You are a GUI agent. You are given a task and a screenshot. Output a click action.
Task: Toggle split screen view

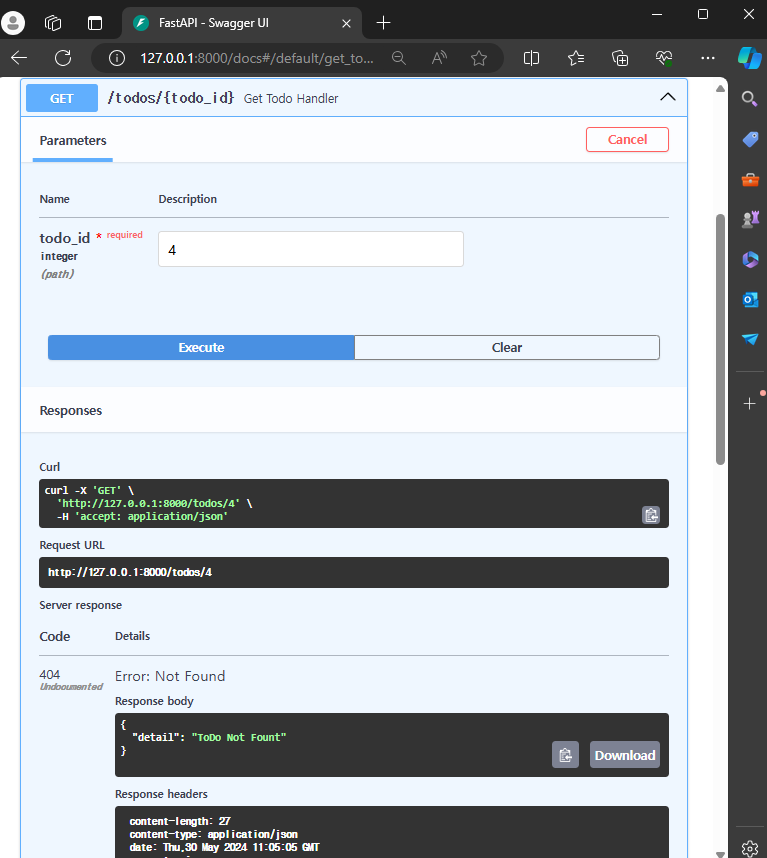[x=531, y=58]
